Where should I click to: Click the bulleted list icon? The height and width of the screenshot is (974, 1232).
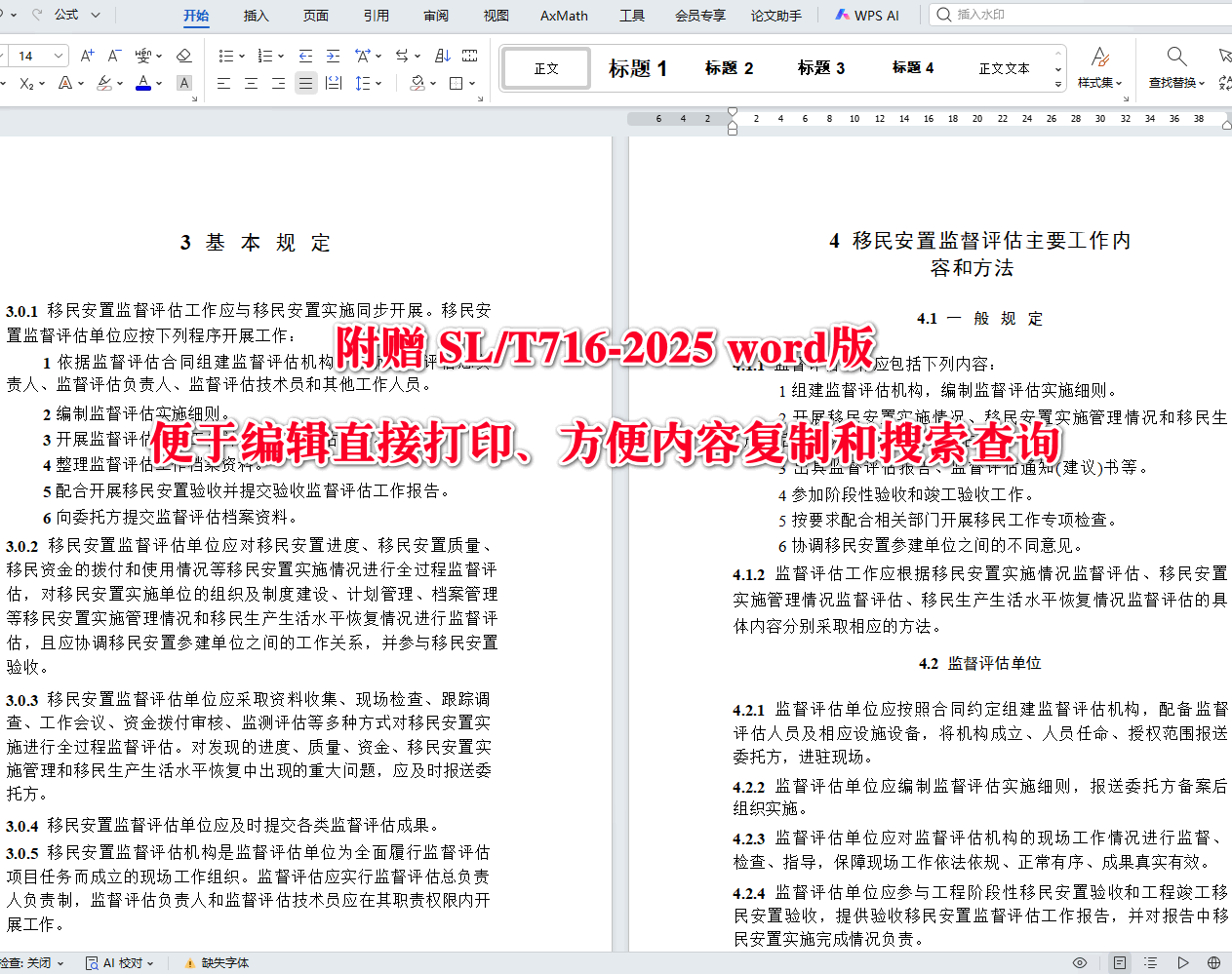[228, 56]
